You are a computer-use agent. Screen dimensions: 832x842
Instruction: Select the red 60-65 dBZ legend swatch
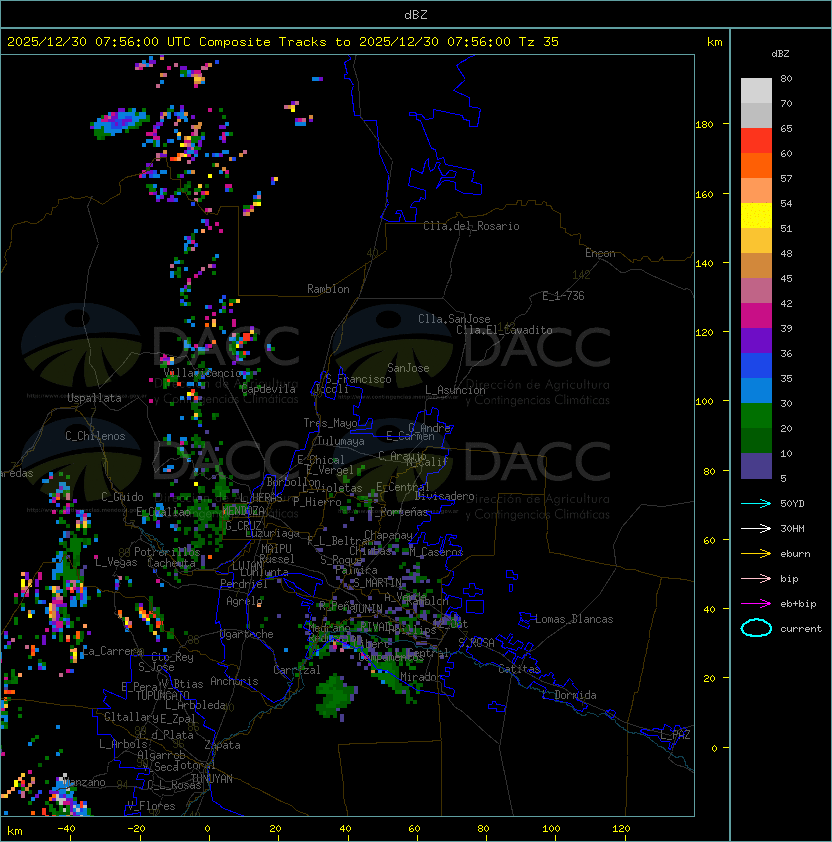756,141
